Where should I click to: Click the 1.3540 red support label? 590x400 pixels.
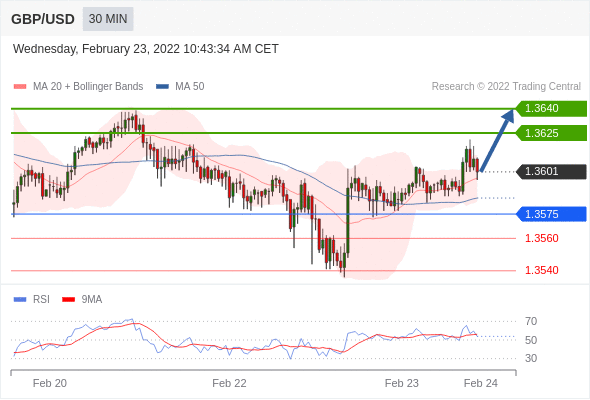[x=541, y=270]
